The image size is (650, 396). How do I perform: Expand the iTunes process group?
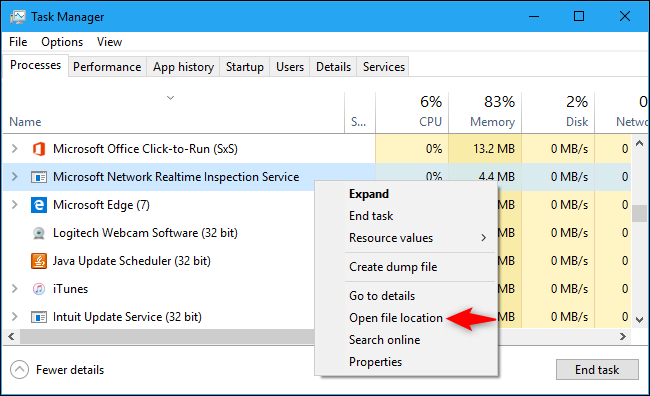point(15,289)
